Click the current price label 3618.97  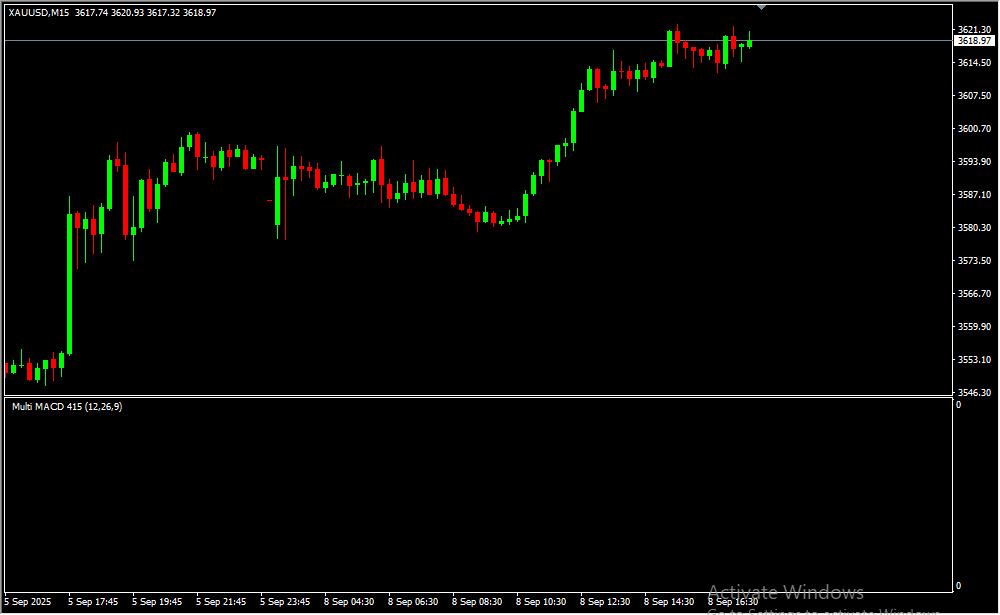point(973,41)
